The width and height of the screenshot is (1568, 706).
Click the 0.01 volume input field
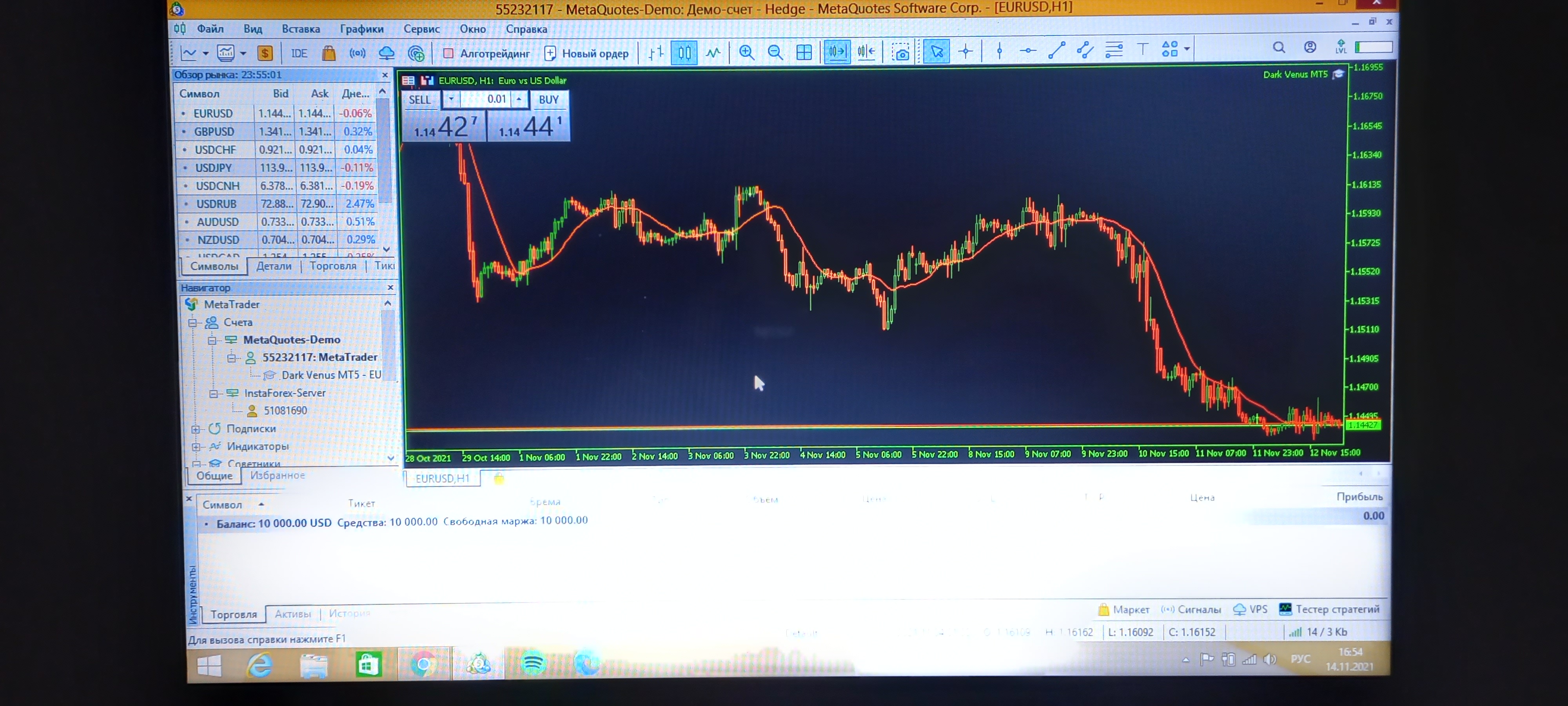click(485, 99)
